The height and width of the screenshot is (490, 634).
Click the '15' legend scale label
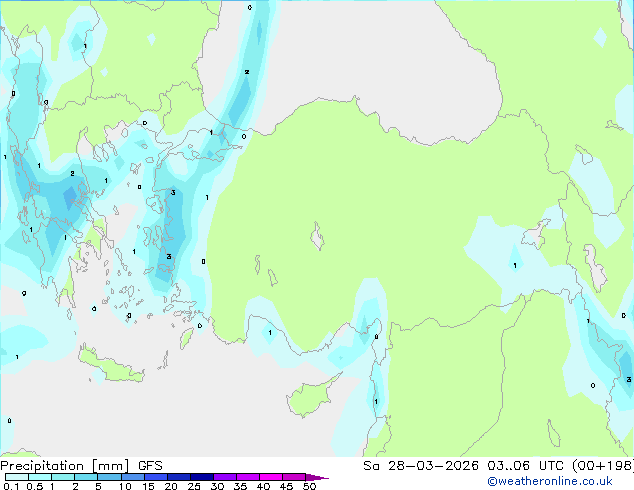coord(148,486)
